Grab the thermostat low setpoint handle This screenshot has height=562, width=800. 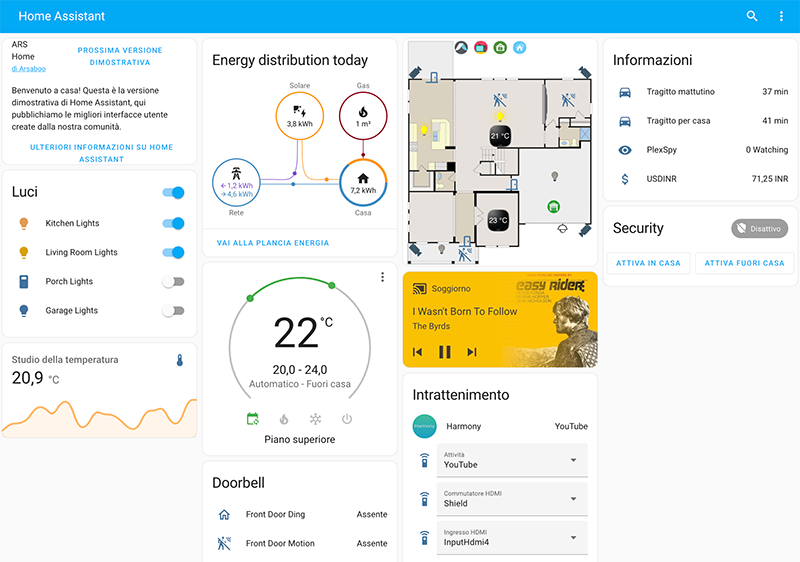pos(250,298)
